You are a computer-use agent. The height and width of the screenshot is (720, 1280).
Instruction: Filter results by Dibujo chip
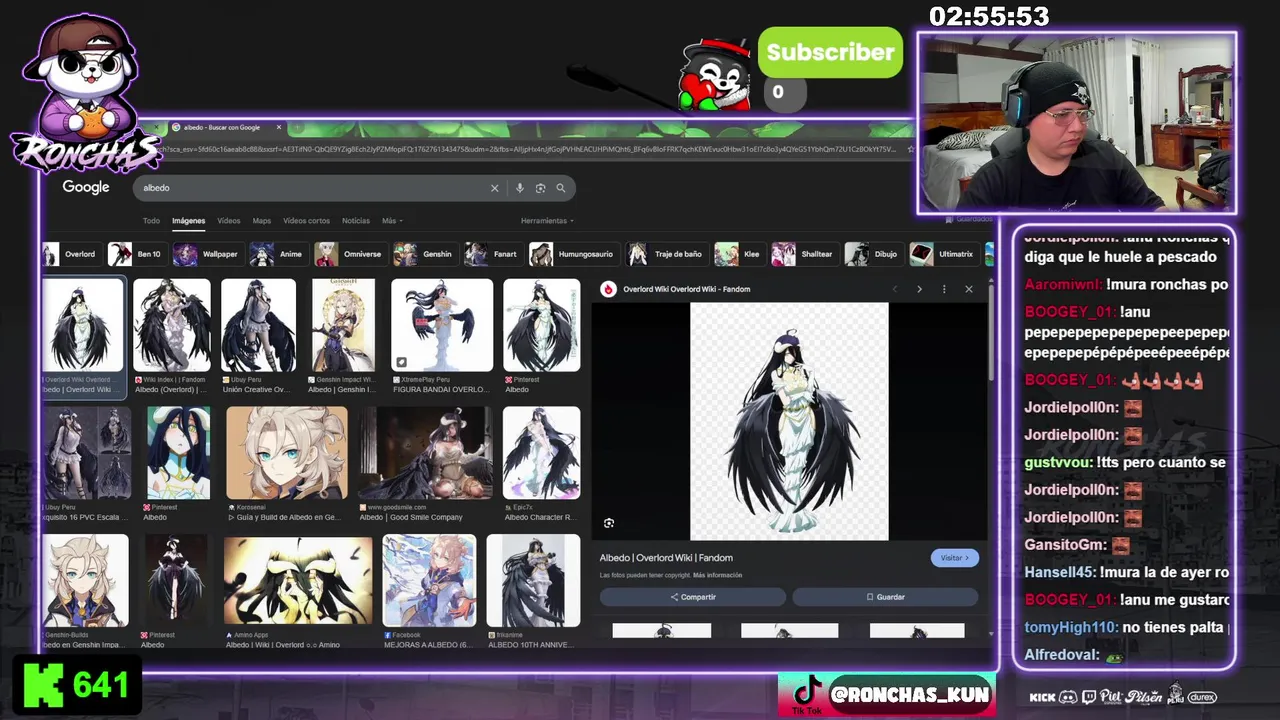click(x=873, y=254)
